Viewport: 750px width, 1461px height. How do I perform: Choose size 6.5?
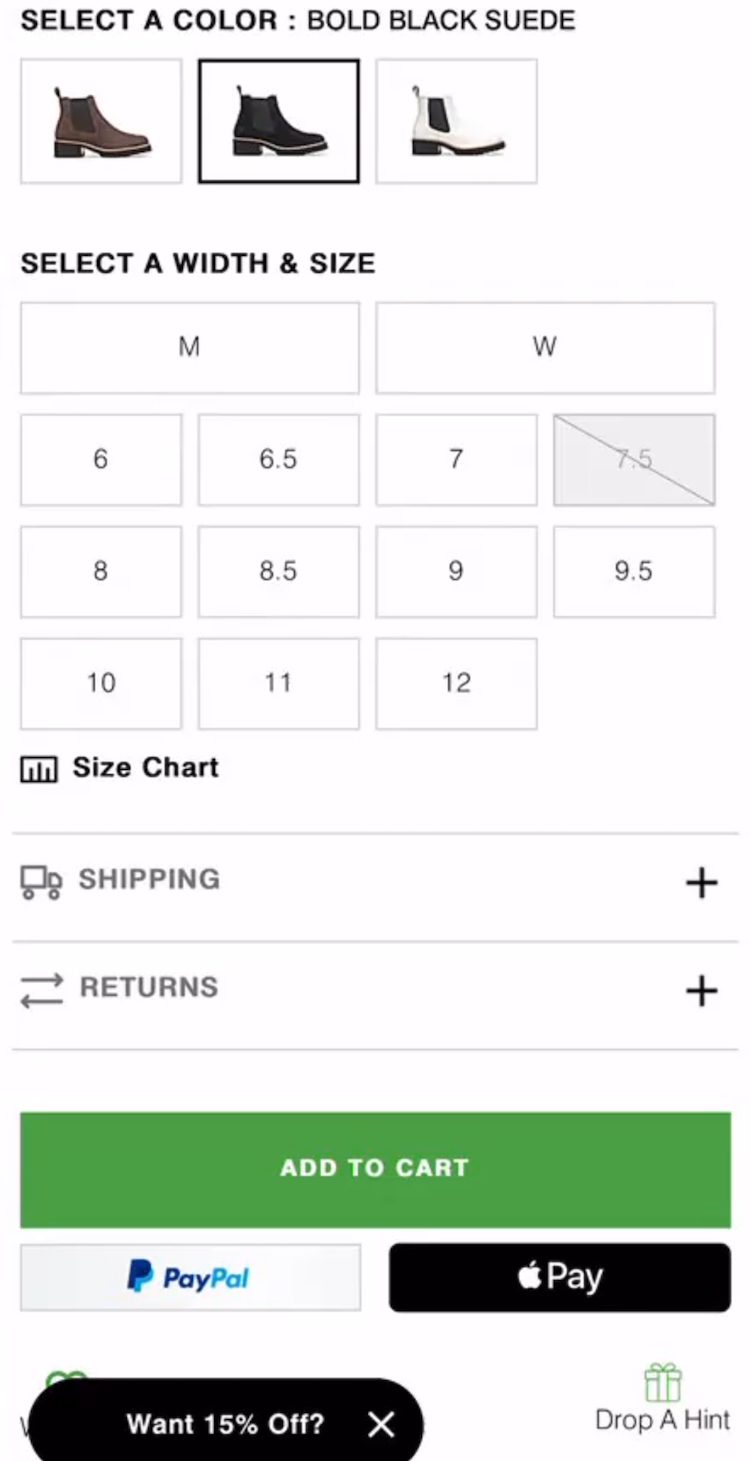pyautogui.click(x=278, y=459)
